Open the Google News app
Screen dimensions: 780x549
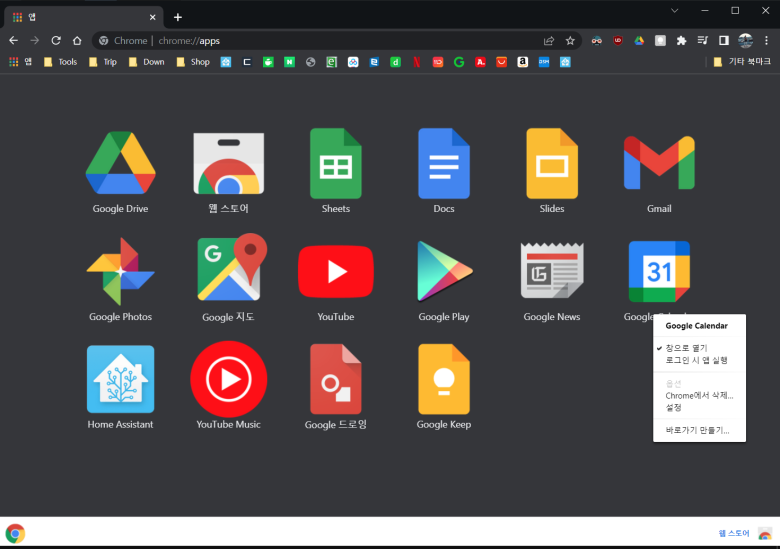pos(552,271)
